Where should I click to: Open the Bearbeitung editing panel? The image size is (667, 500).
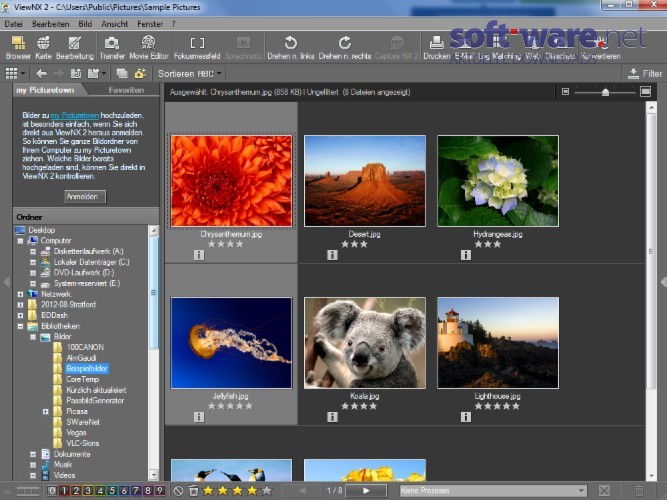[74, 47]
